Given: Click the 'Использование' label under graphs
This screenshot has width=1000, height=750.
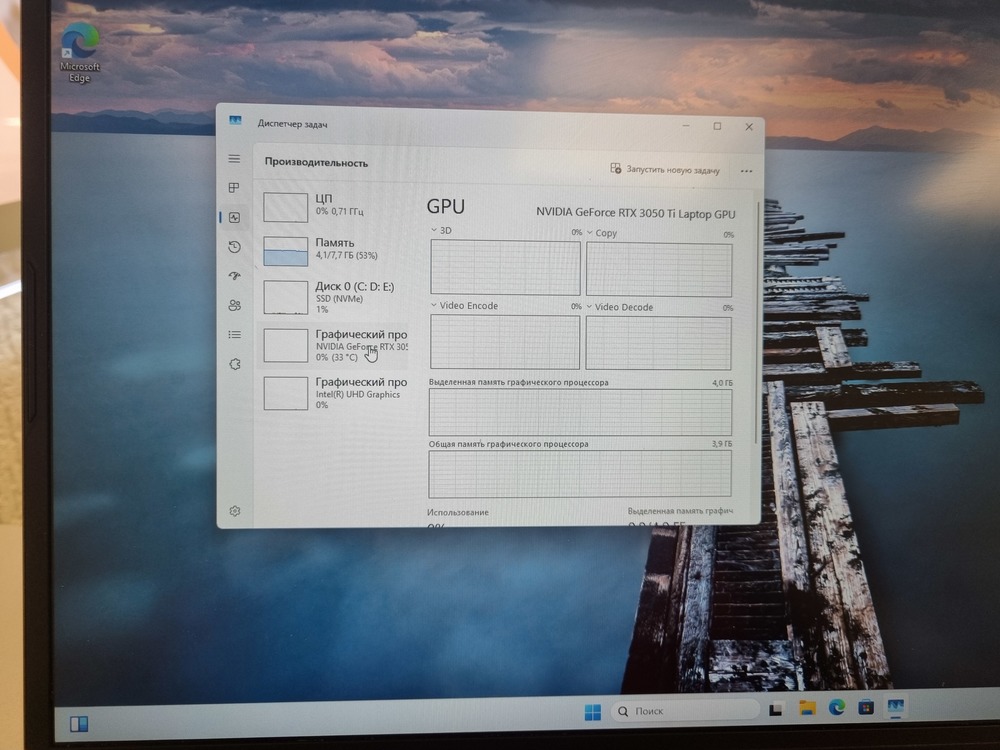Looking at the screenshot, I should point(458,512).
